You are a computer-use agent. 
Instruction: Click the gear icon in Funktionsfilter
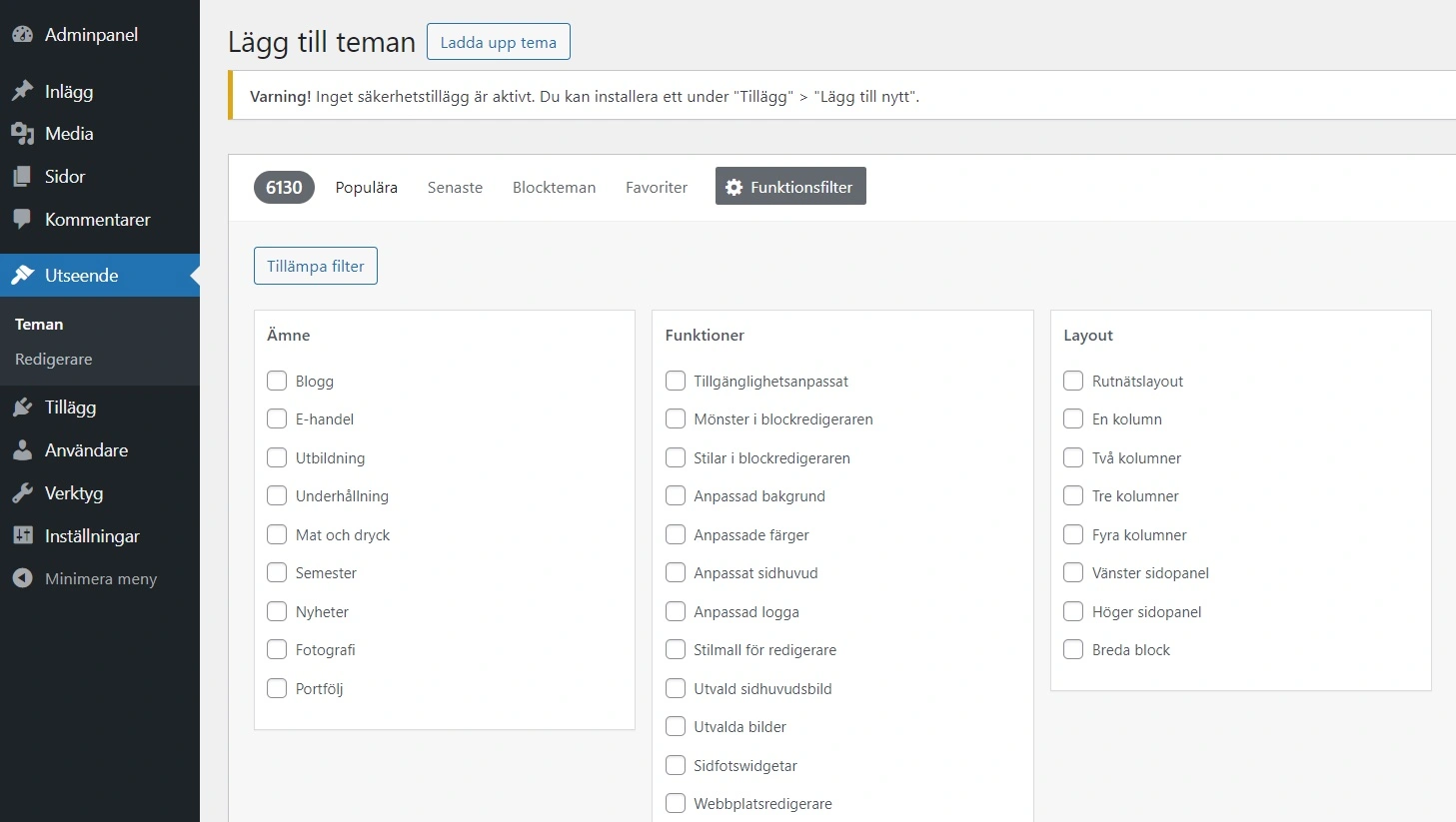pyautogui.click(x=734, y=187)
